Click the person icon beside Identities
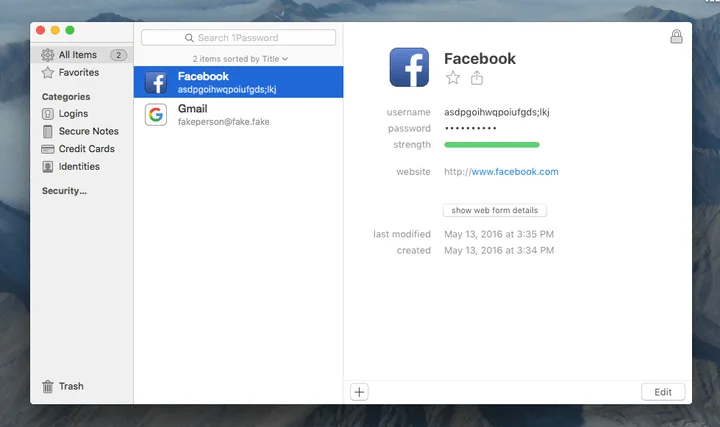This screenshot has height=427, width=720. point(48,167)
